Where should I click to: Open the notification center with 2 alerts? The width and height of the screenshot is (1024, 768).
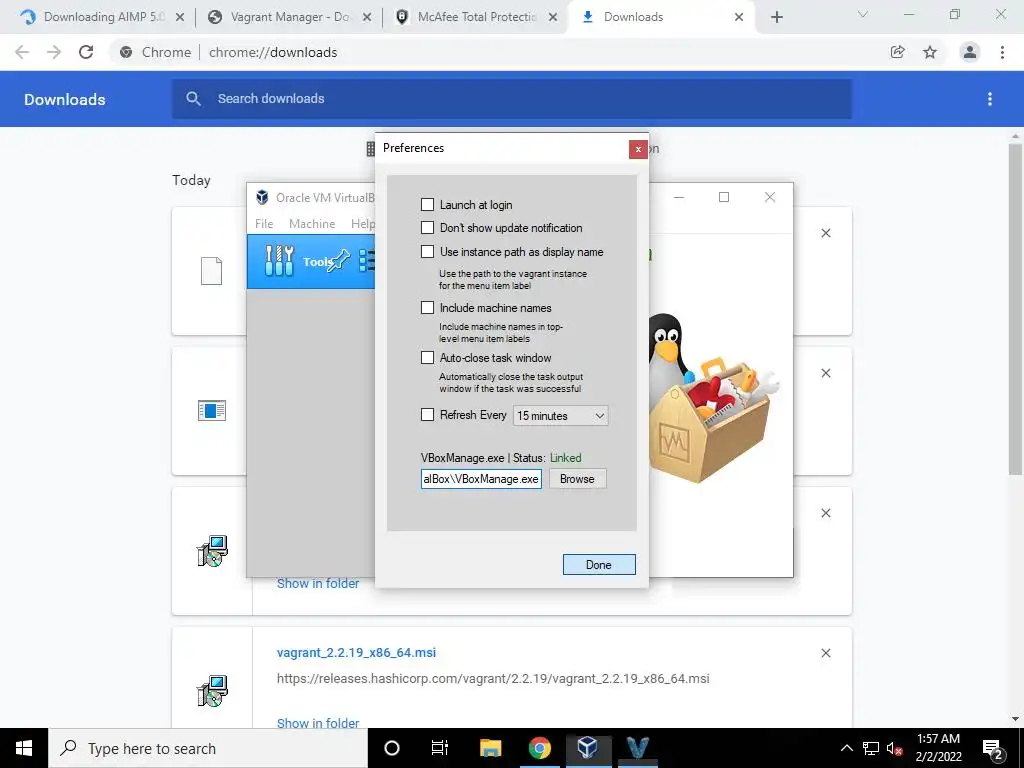tap(992, 748)
